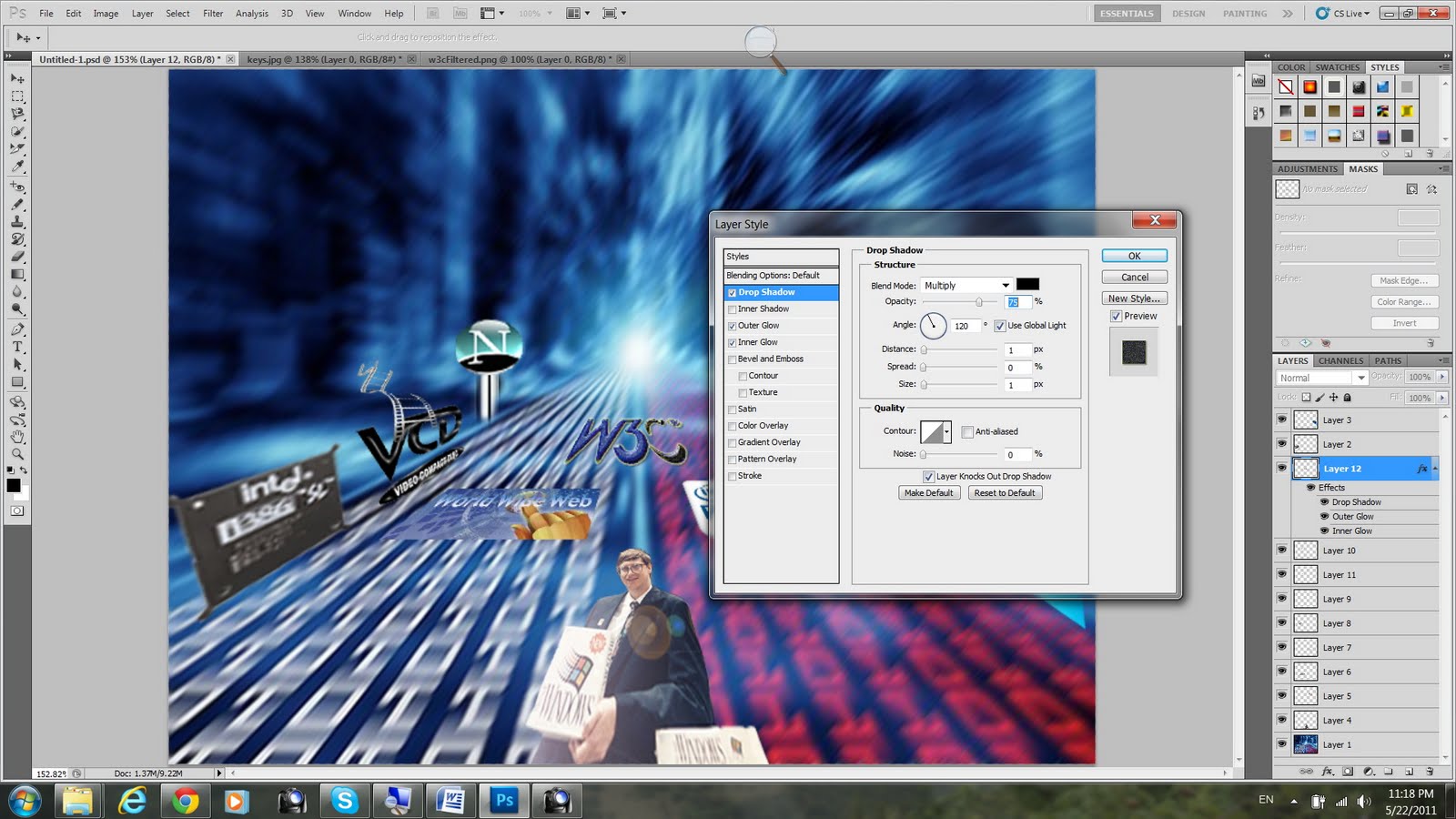
Task: Enable the Inner Shadow effect checkbox
Action: (x=733, y=309)
